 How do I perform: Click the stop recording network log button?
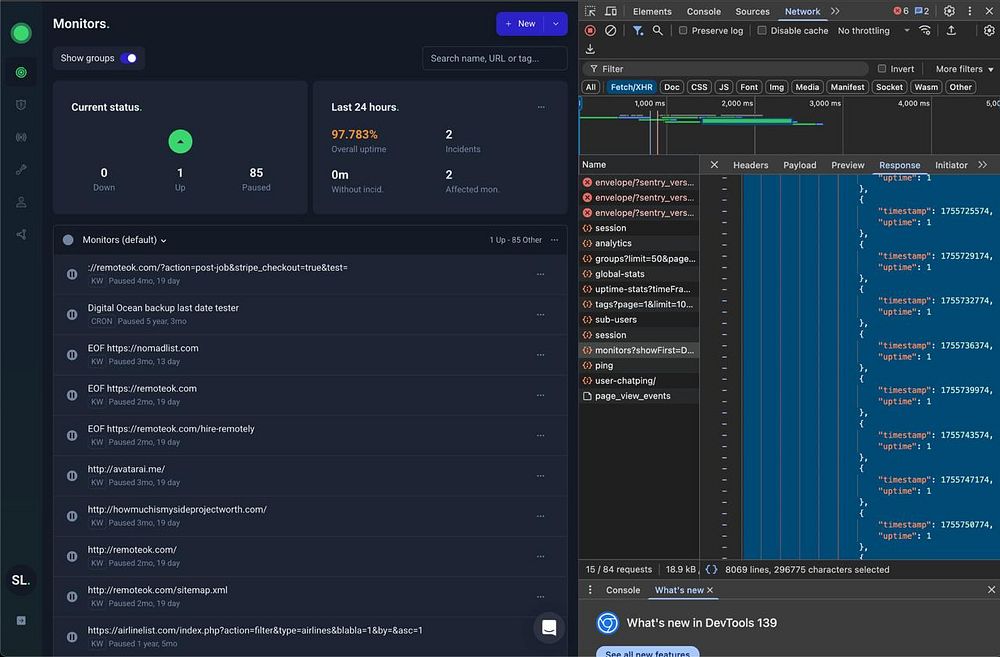[x=590, y=31]
